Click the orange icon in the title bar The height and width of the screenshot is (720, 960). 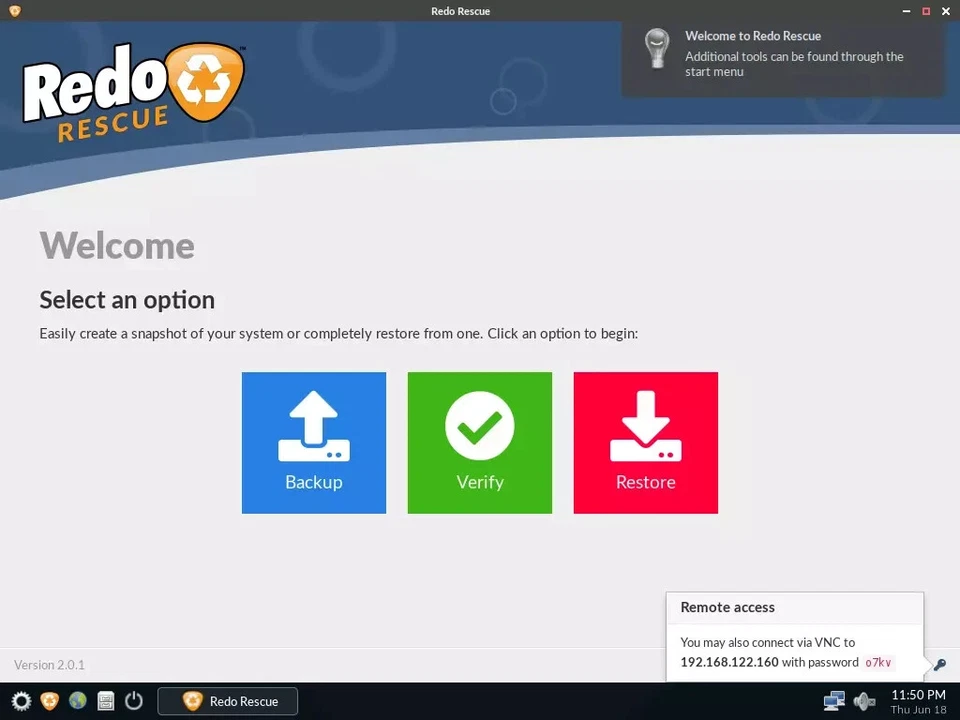click(13, 11)
